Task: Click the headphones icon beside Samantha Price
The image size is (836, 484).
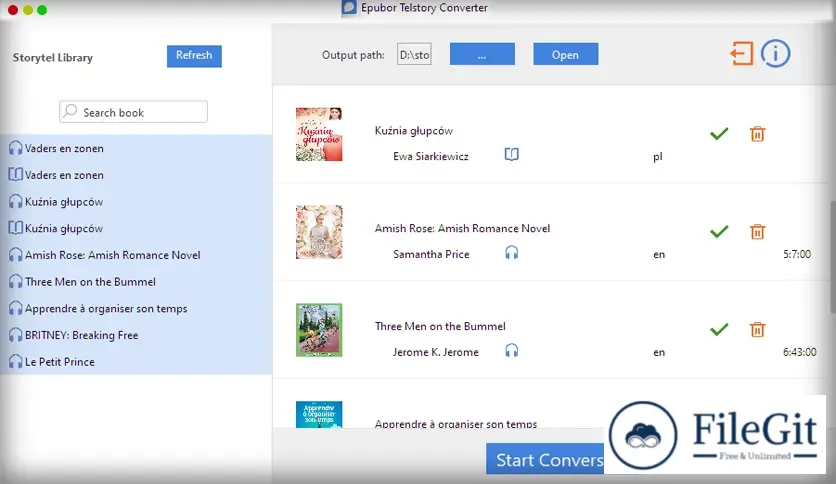Action: click(511, 252)
